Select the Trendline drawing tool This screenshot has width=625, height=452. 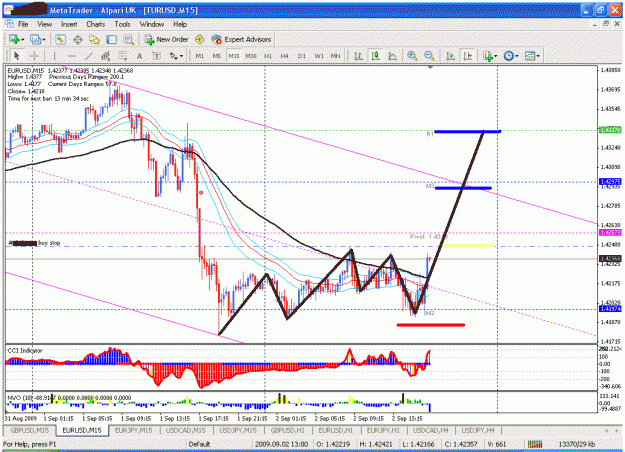89,56
